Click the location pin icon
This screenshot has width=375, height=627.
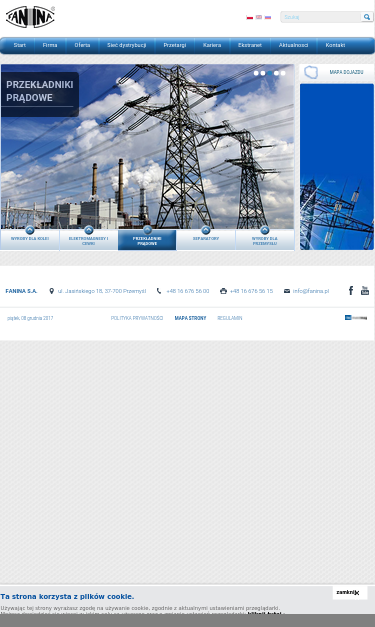pyautogui.click(x=52, y=291)
